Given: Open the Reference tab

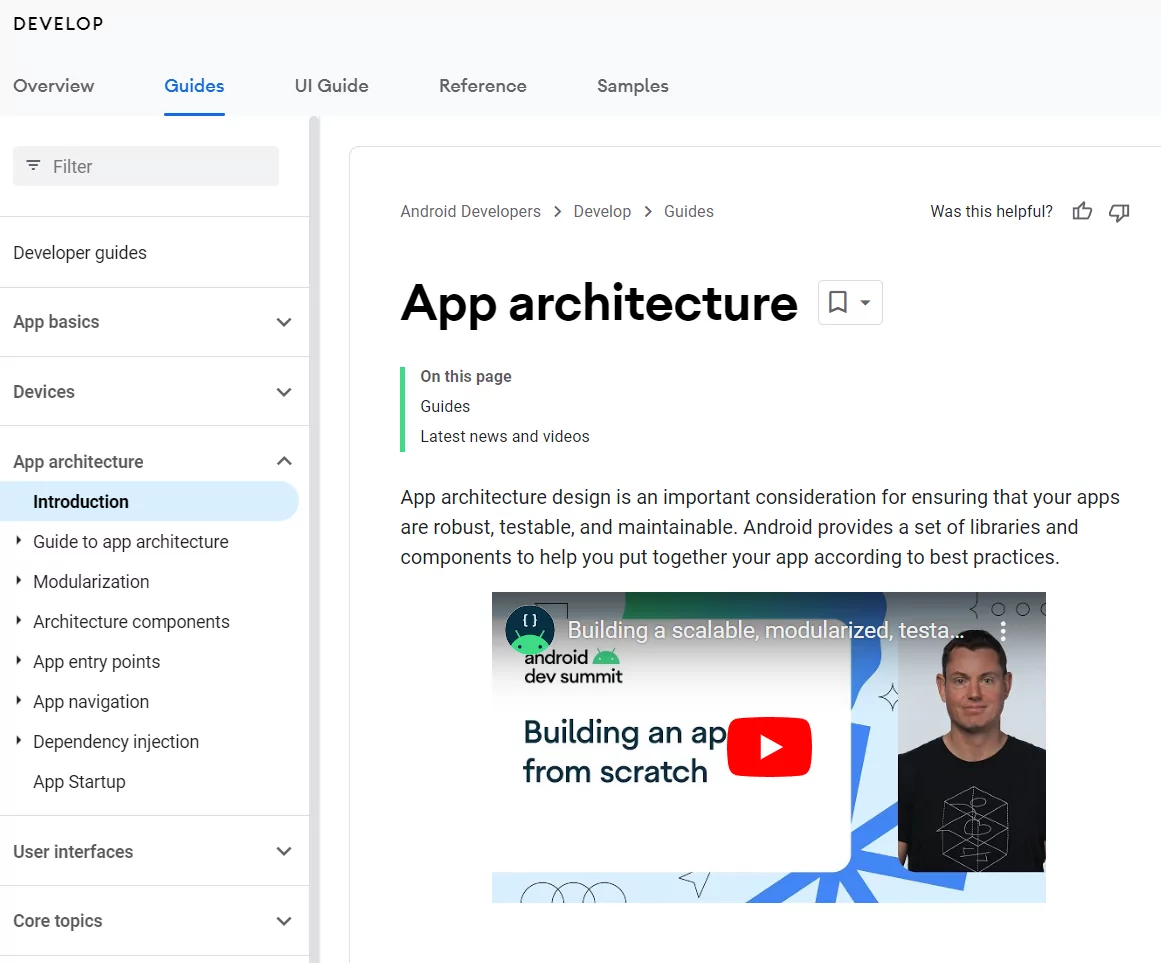Looking at the screenshot, I should tap(483, 86).
